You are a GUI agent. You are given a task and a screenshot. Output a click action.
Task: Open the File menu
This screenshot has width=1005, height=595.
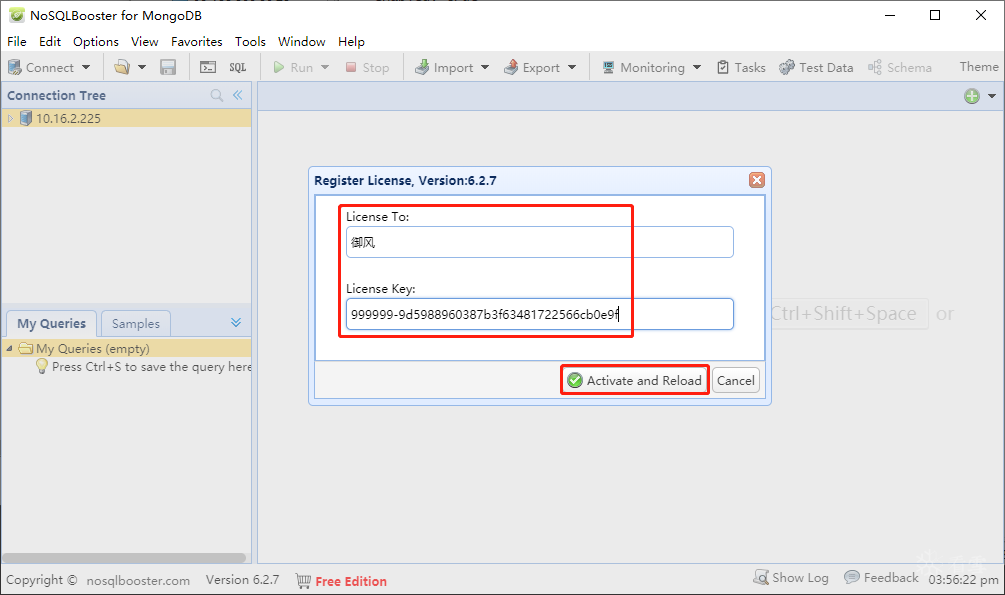pyautogui.click(x=17, y=42)
